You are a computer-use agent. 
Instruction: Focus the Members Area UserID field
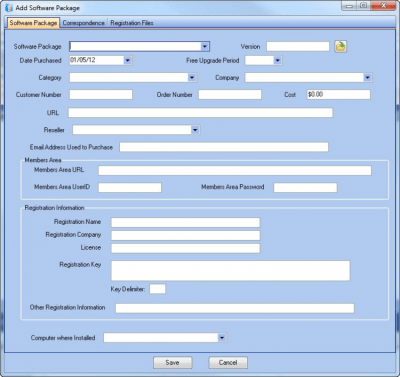click(x=130, y=187)
